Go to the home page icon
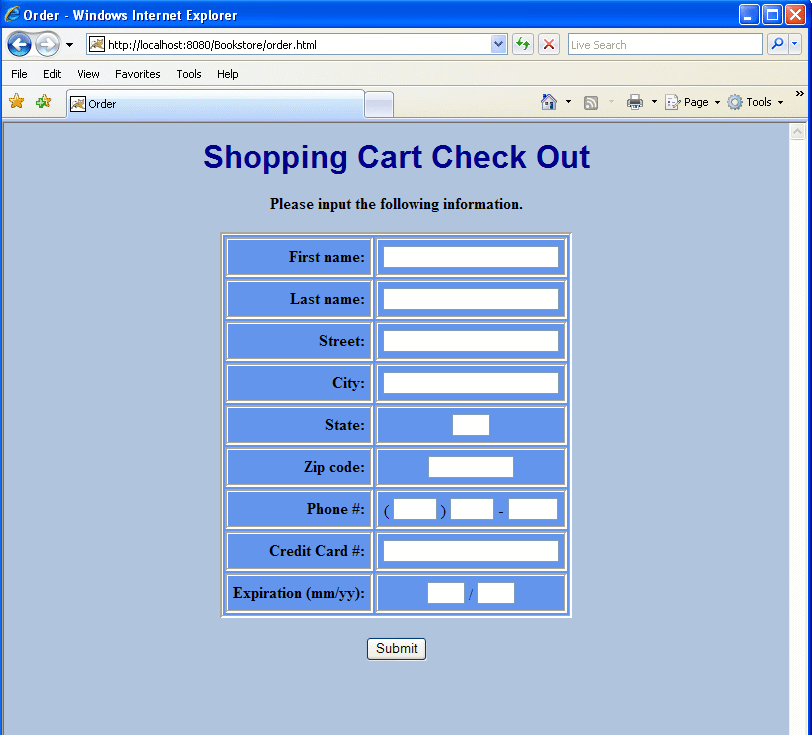The width and height of the screenshot is (812, 735). pos(550,101)
